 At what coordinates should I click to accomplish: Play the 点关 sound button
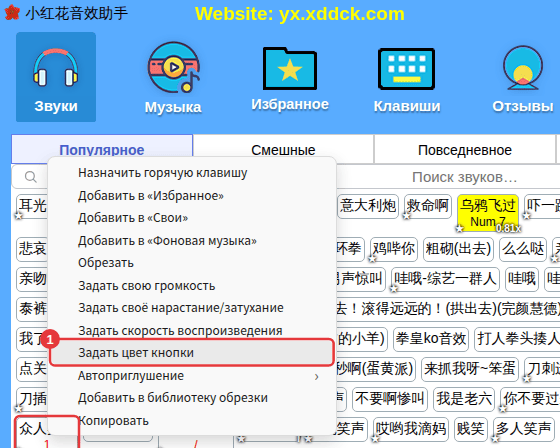32,369
